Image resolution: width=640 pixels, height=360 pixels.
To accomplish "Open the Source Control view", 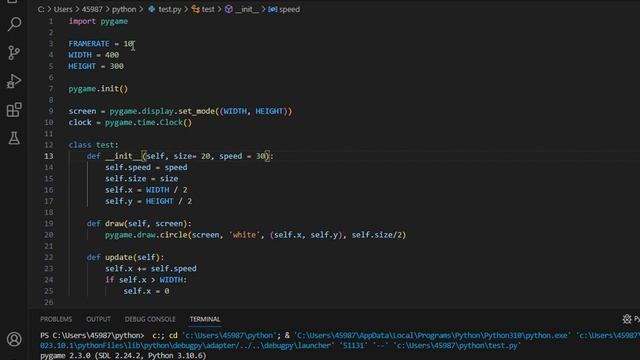I will click(x=14, y=53).
